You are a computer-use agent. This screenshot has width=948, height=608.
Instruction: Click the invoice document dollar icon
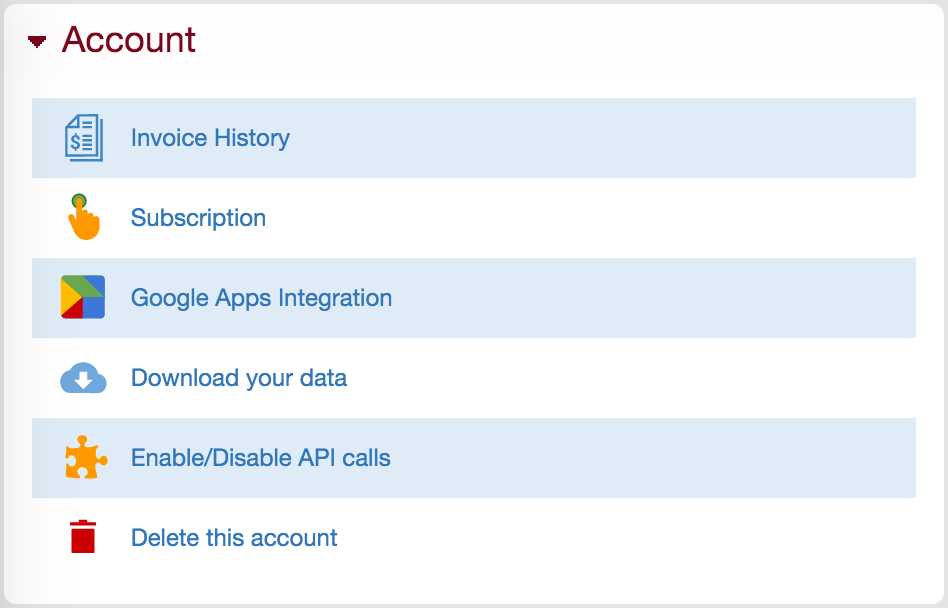click(x=83, y=138)
